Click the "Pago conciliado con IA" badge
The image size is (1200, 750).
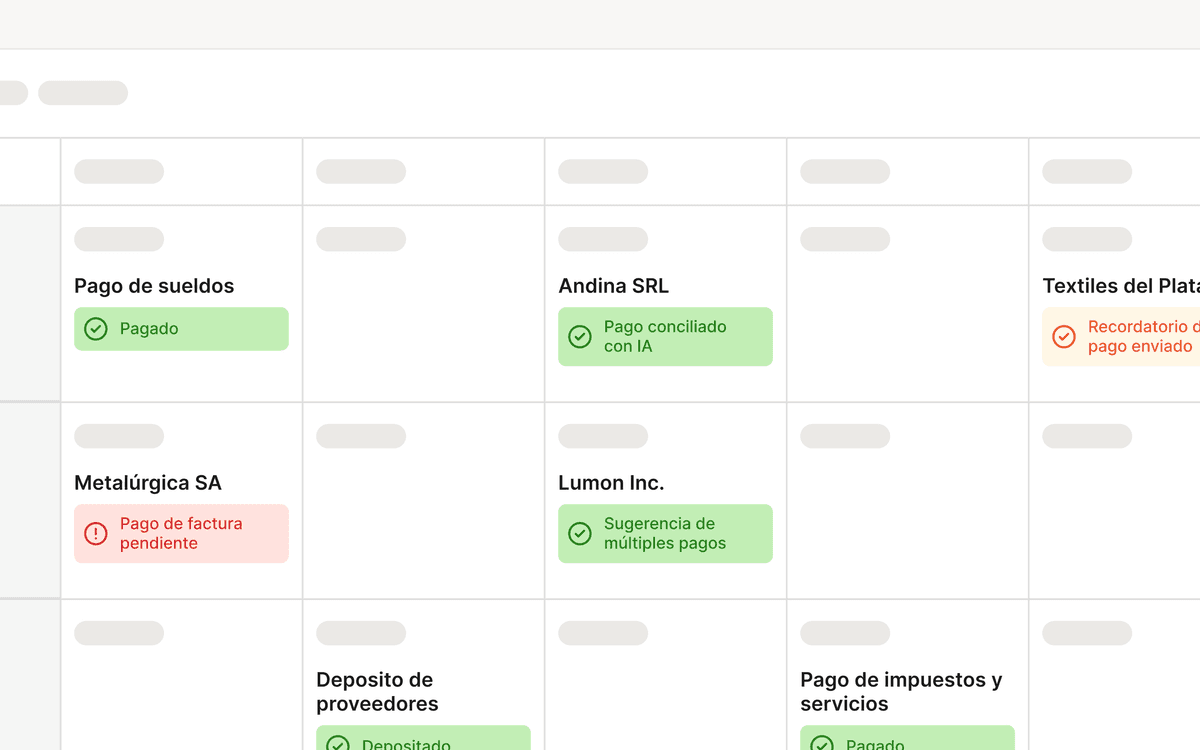click(x=665, y=337)
